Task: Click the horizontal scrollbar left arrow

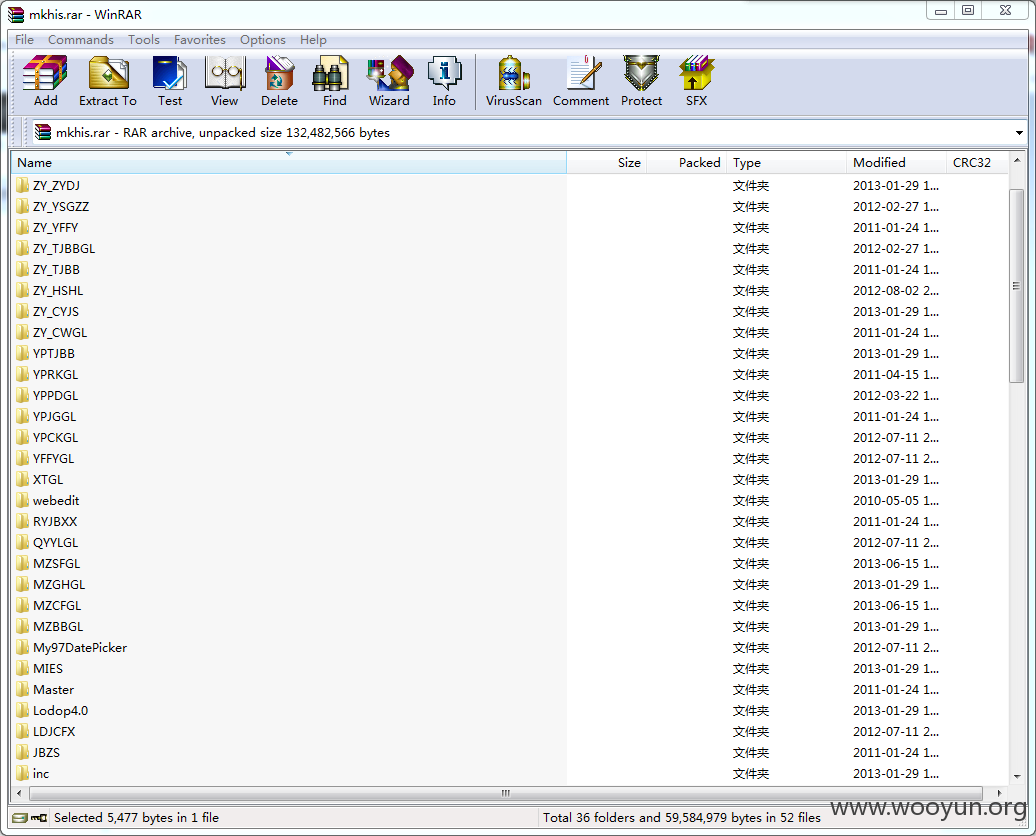Action: click(x=19, y=793)
